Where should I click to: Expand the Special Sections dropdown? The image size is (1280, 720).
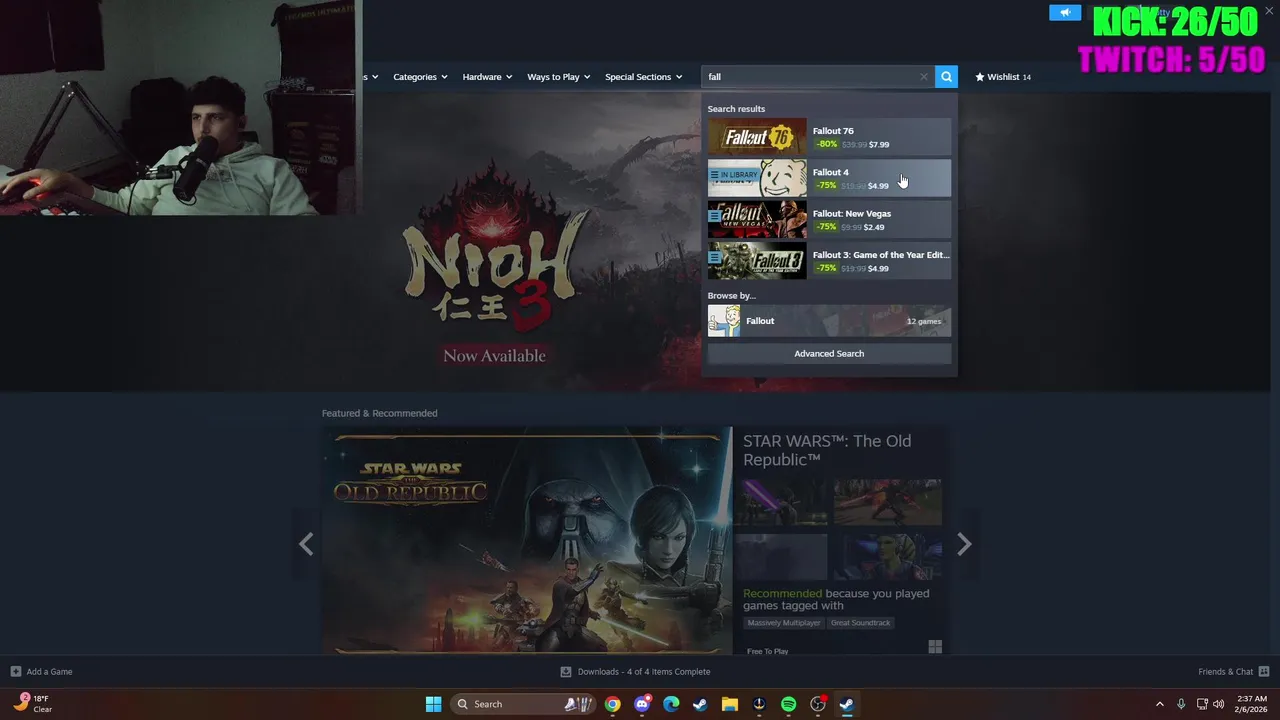(643, 77)
